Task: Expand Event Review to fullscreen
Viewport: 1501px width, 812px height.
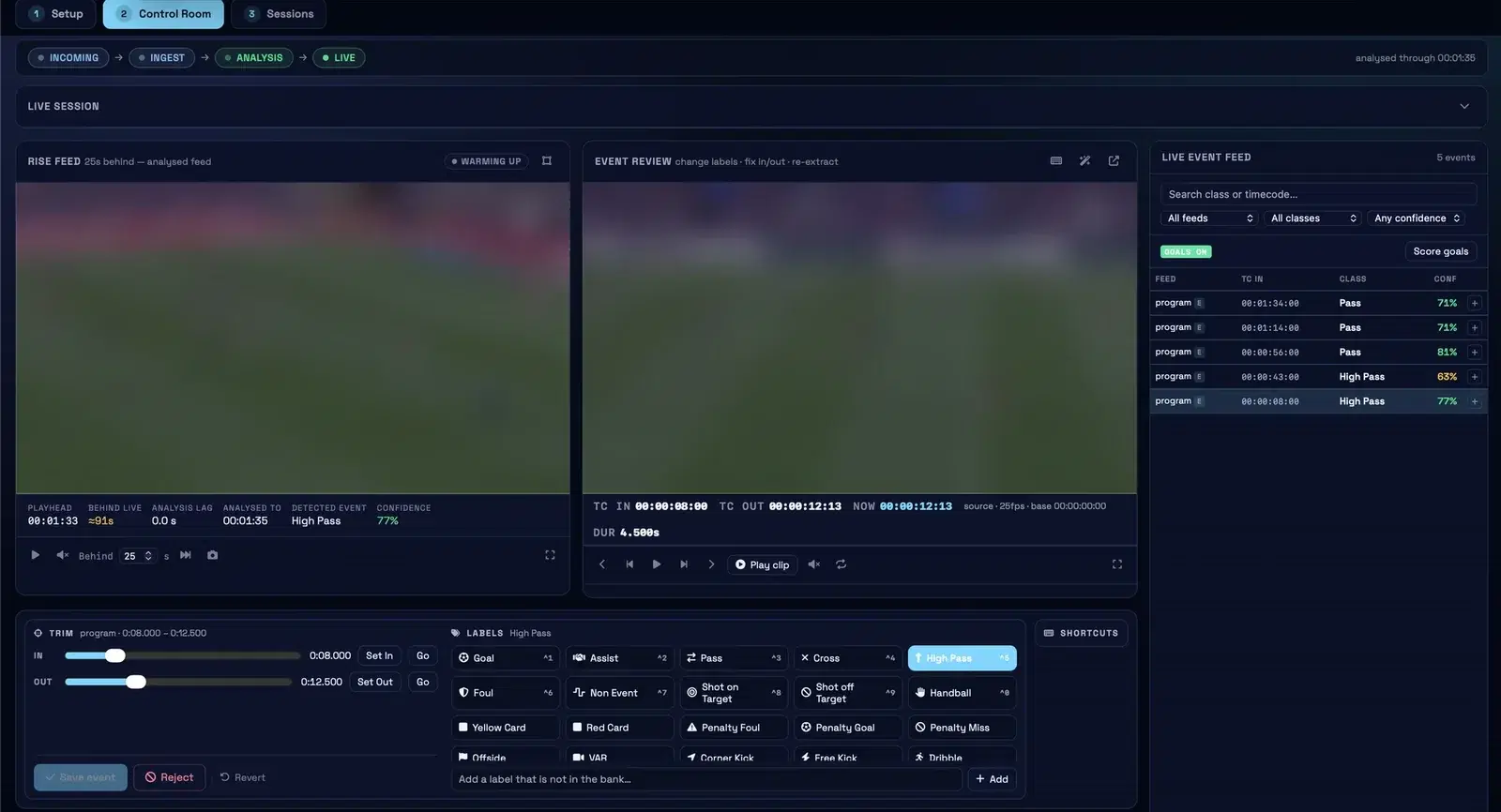Action: pyautogui.click(x=1117, y=564)
